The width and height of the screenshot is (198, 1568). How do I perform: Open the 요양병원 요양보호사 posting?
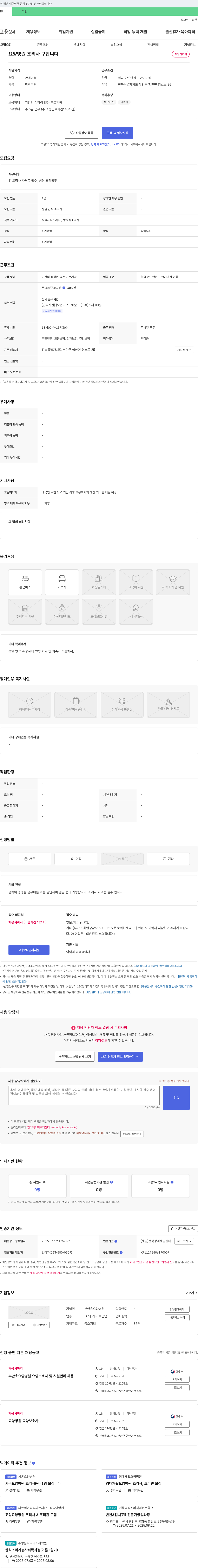(x=23, y=1421)
